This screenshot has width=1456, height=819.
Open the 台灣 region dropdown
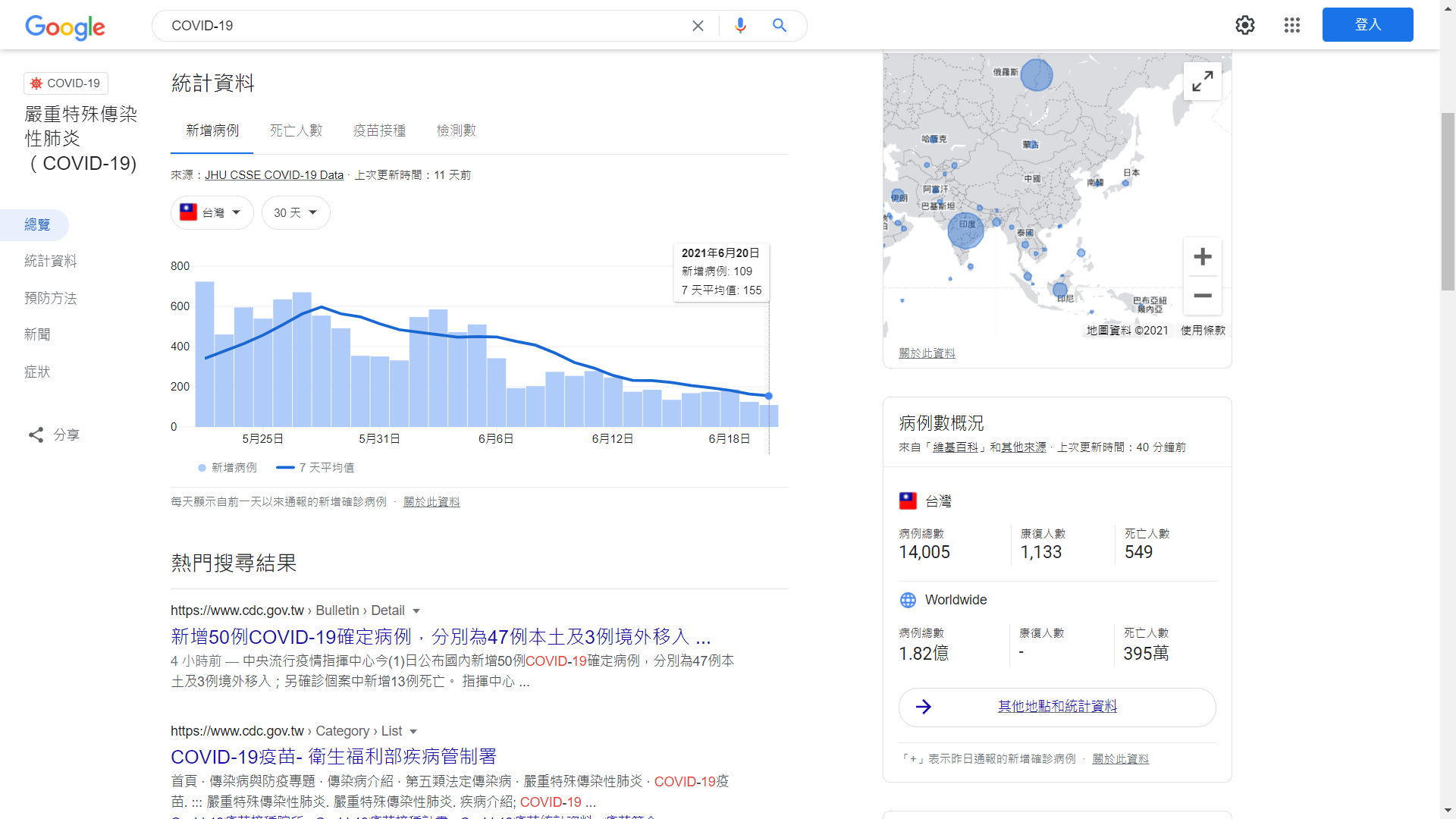click(x=212, y=213)
